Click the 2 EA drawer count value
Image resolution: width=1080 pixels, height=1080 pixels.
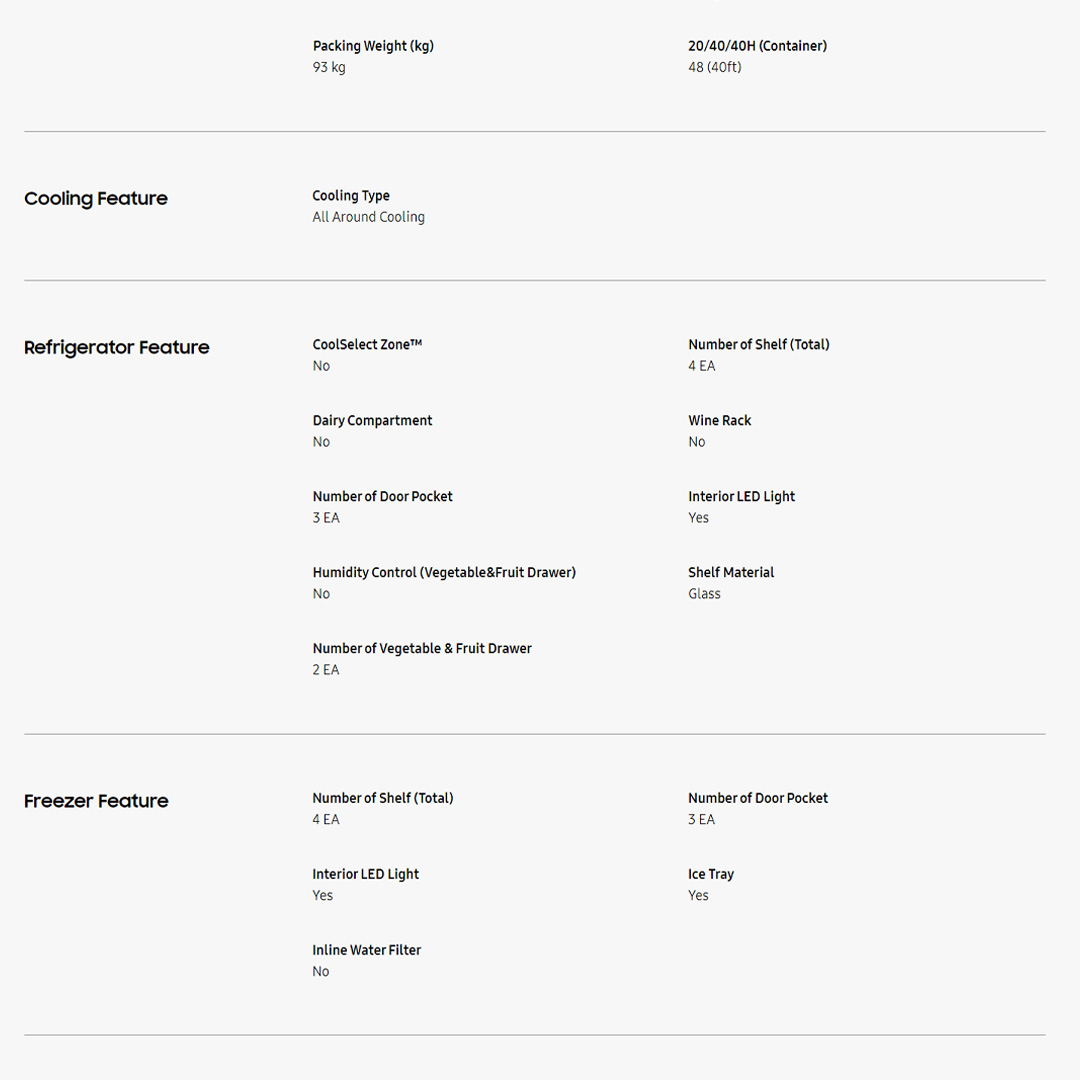click(326, 670)
